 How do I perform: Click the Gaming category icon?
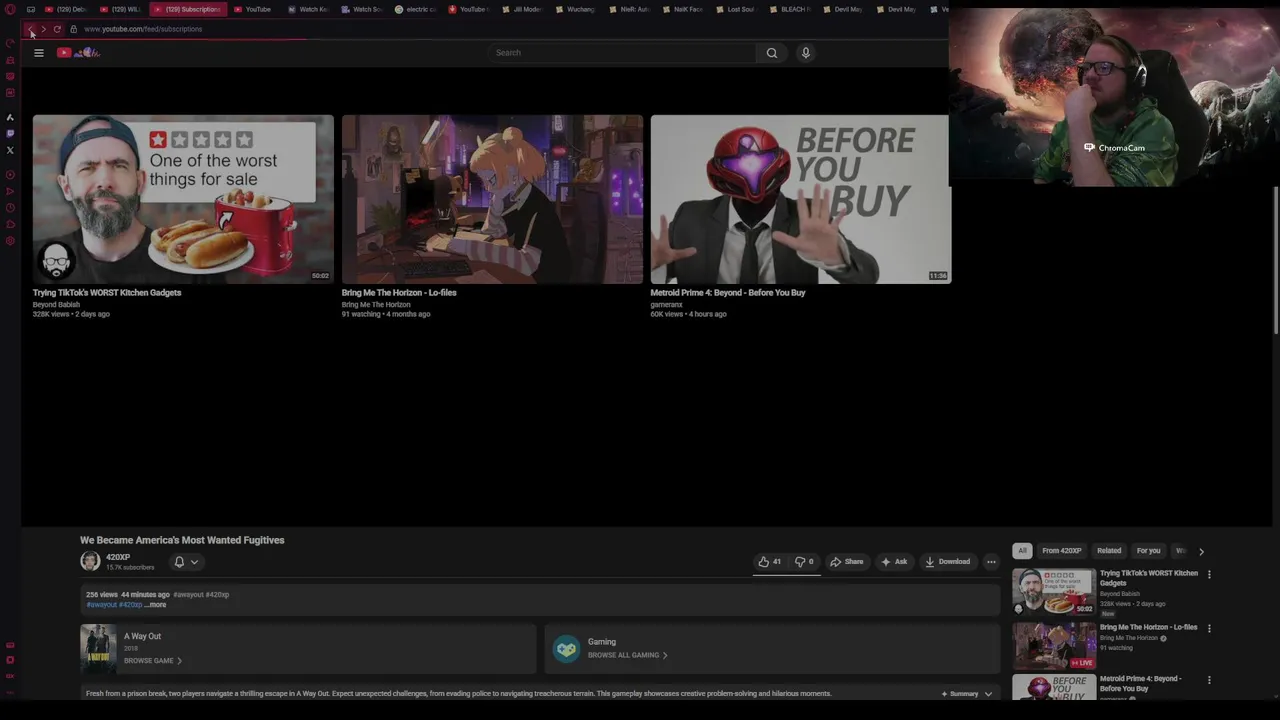[566, 649]
